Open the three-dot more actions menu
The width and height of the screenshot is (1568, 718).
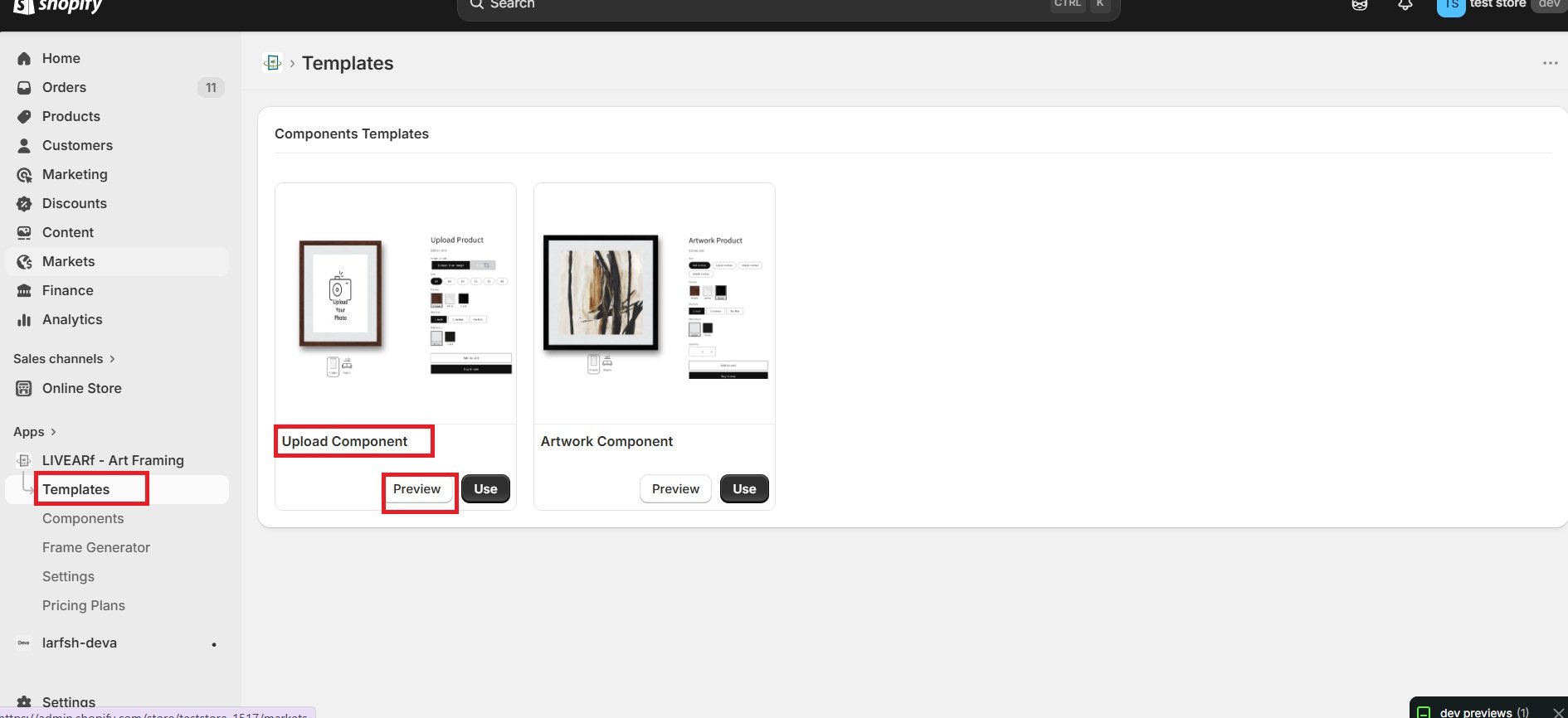(1550, 63)
